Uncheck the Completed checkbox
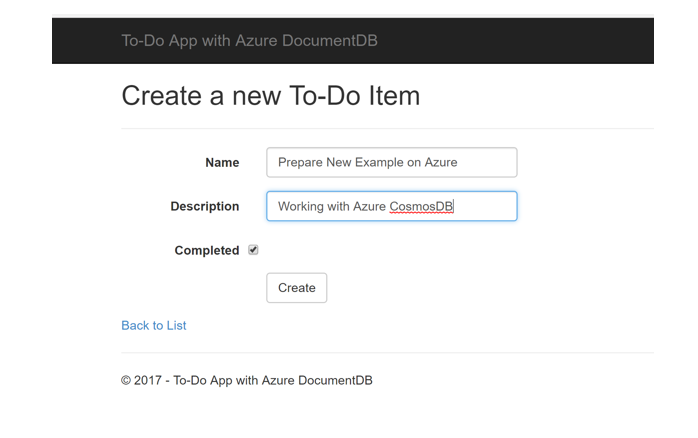This screenshot has width=698, height=438. pyautogui.click(x=253, y=250)
